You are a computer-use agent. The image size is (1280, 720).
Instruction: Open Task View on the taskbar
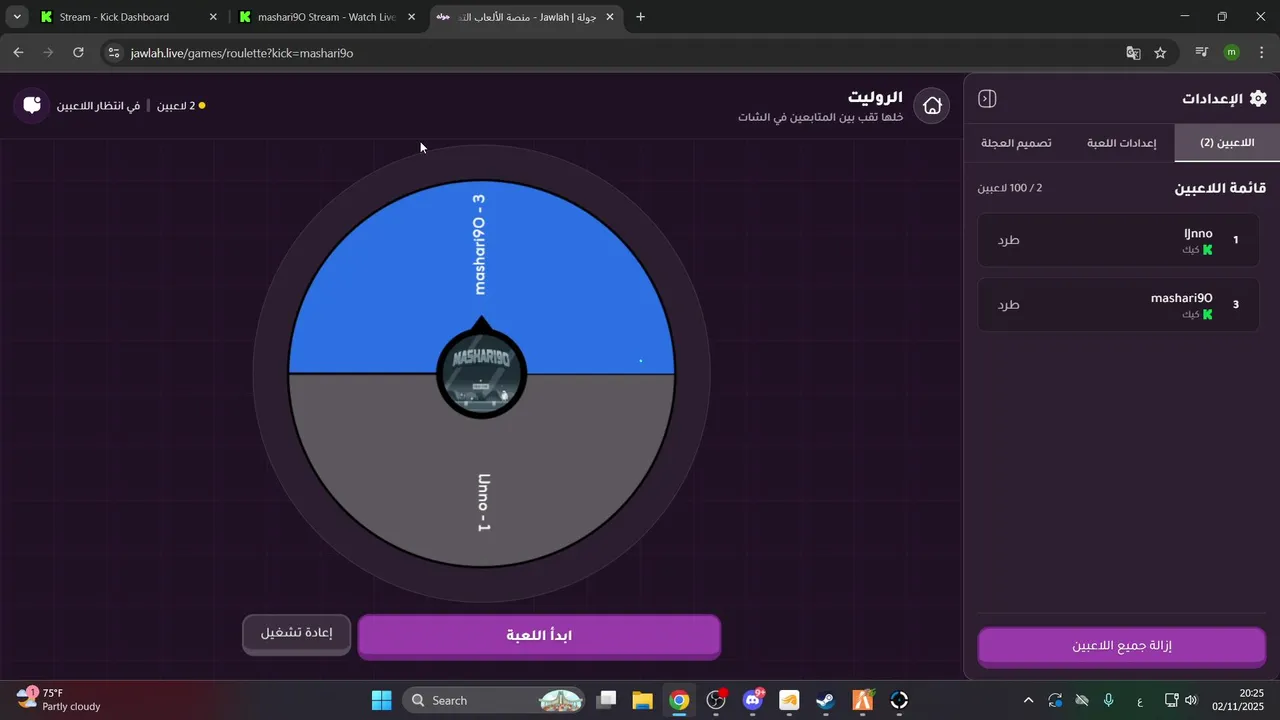click(x=607, y=700)
